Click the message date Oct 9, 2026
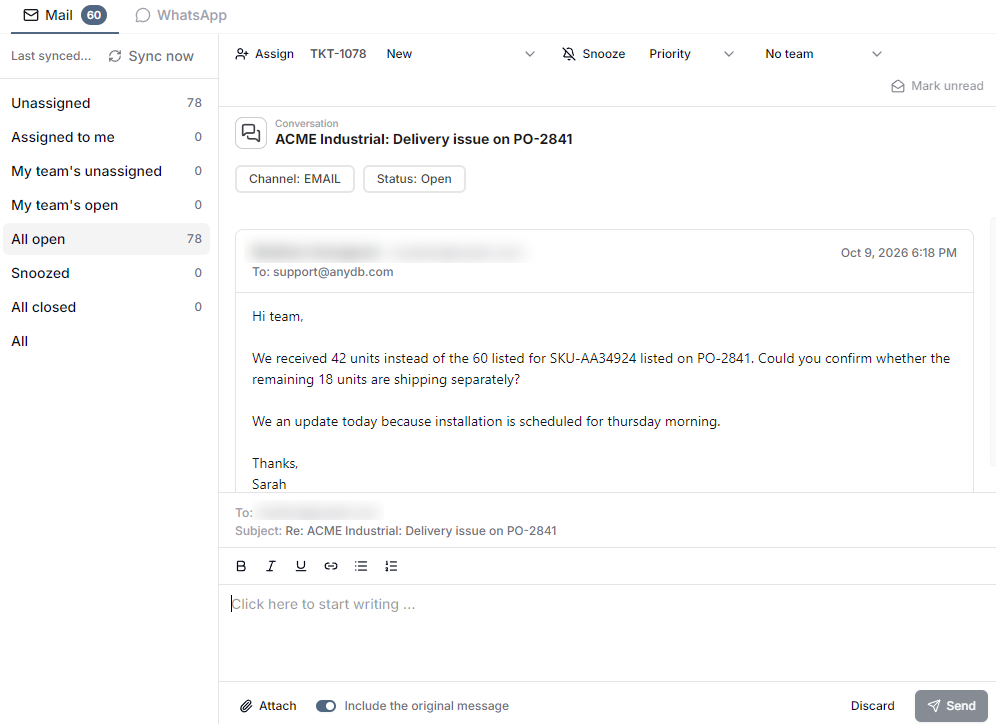 point(899,253)
